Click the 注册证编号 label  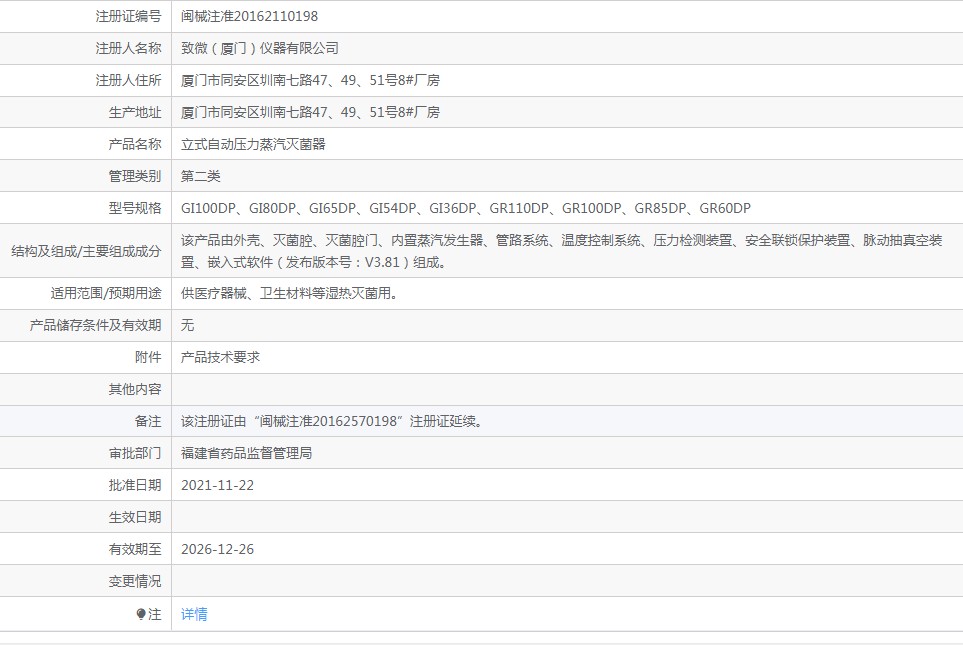pos(128,17)
